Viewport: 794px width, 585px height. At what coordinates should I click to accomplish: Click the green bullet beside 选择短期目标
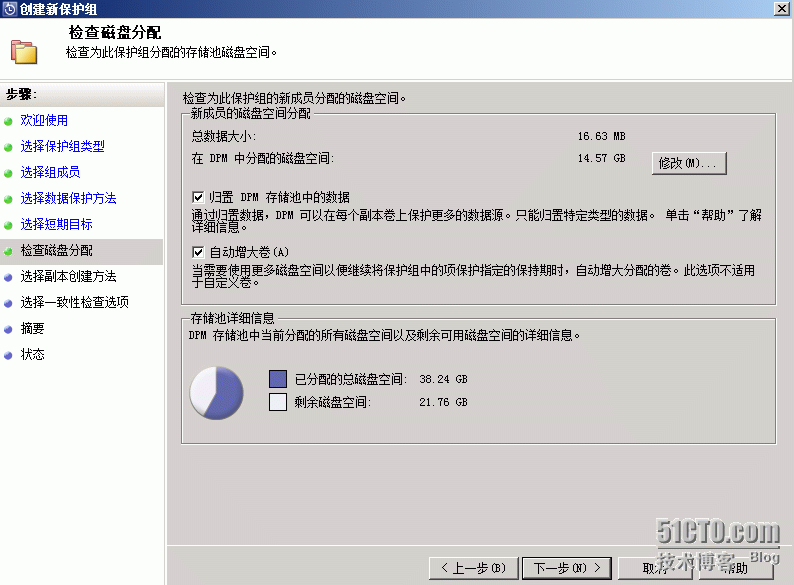8,225
